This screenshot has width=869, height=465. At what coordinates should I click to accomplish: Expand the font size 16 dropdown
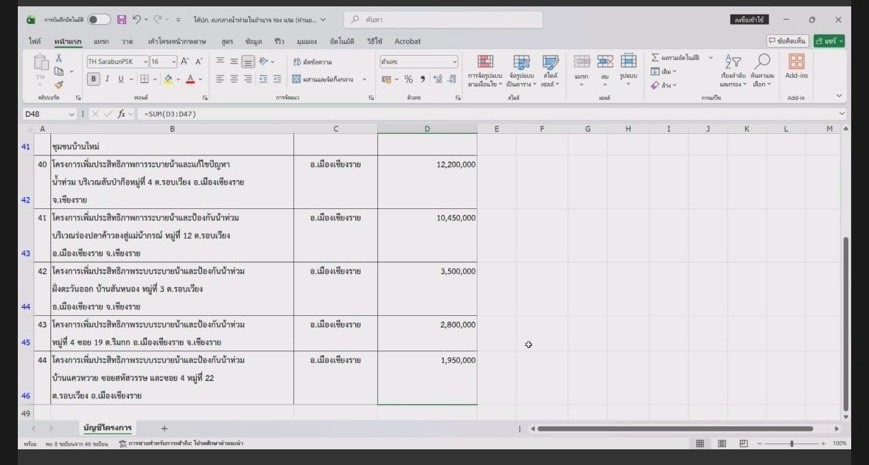(173, 62)
